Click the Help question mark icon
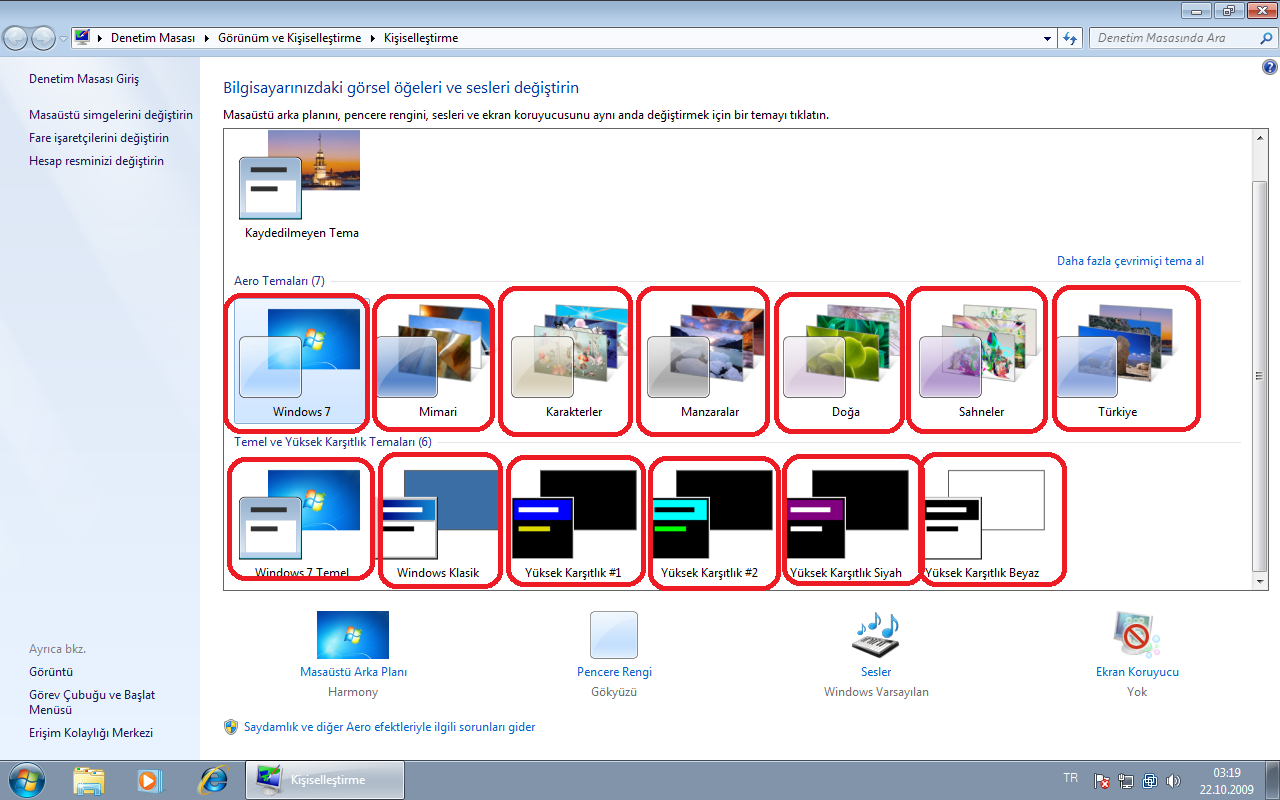Viewport: 1280px width, 800px height. point(1269,68)
